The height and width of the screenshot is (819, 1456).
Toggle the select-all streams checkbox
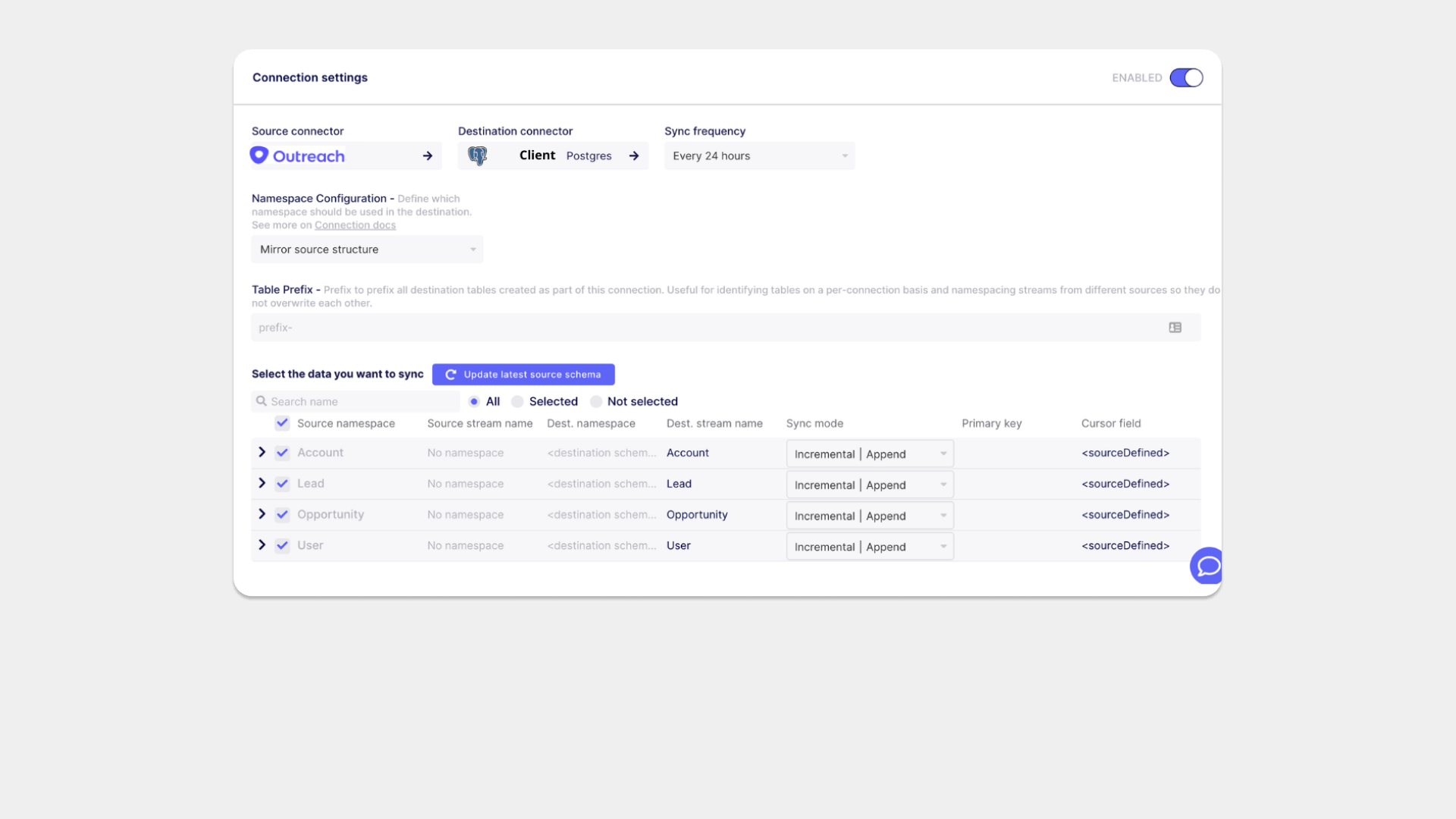(282, 423)
